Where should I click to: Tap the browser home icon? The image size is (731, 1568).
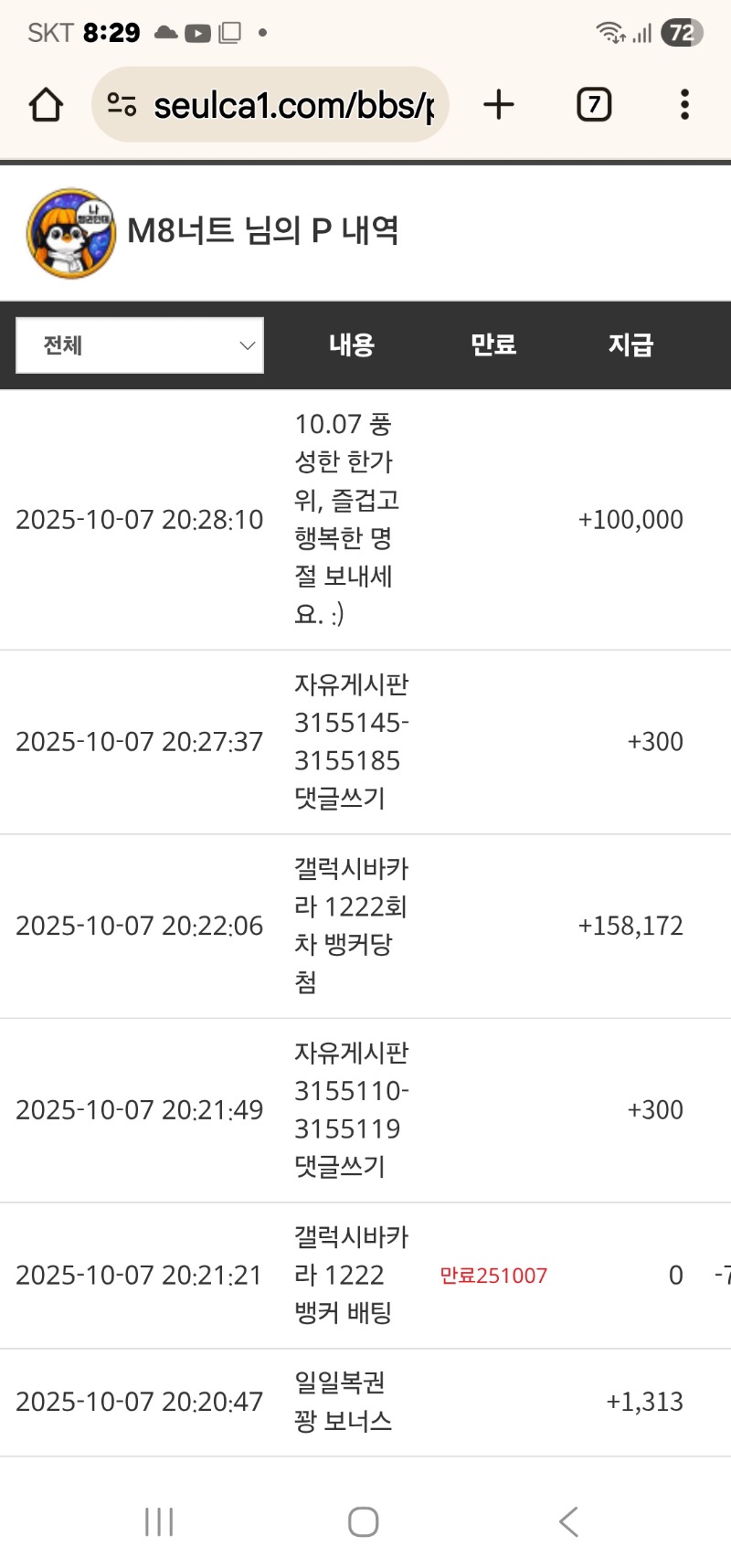(x=46, y=105)
